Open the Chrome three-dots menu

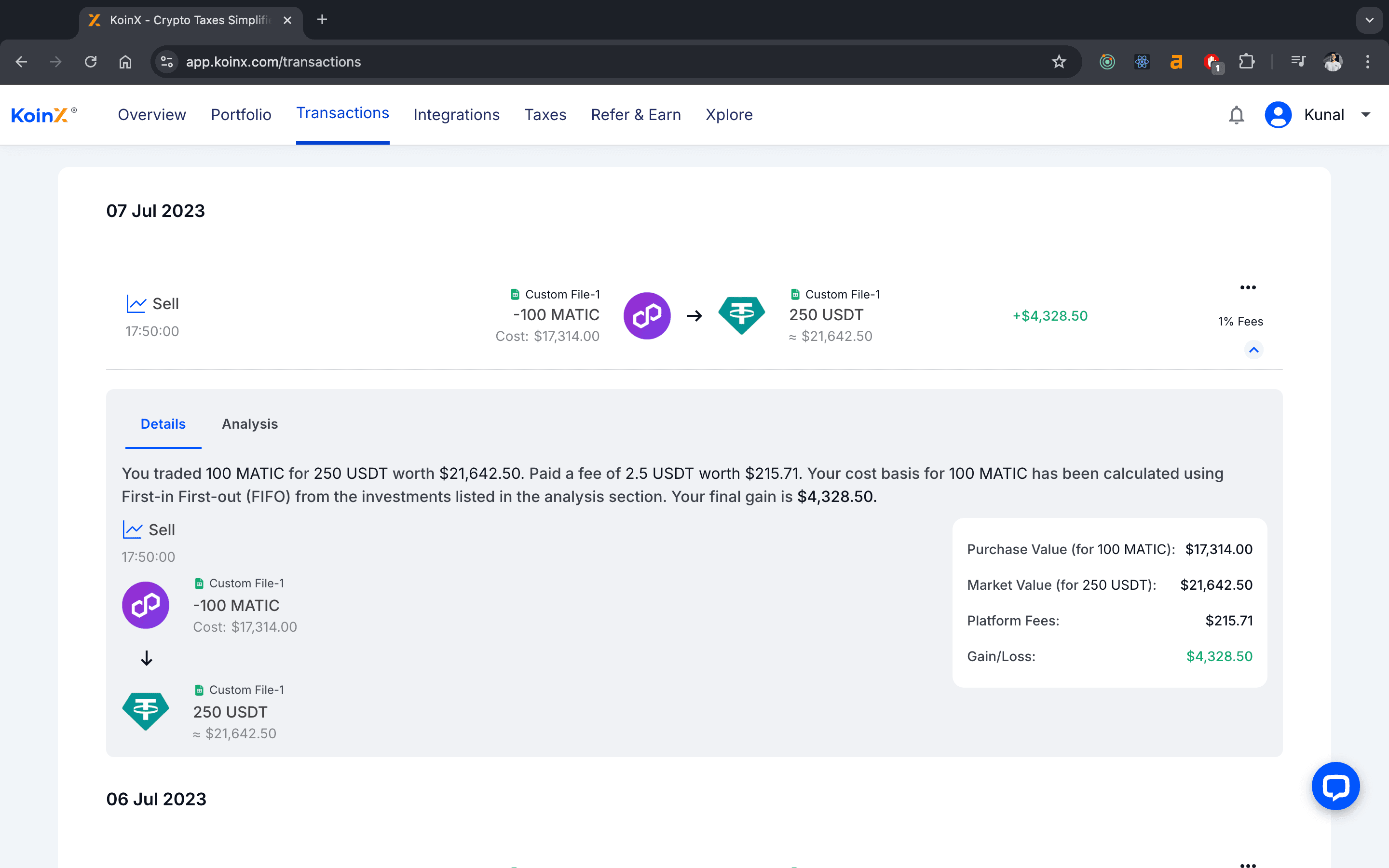[x=1368, y=61]
